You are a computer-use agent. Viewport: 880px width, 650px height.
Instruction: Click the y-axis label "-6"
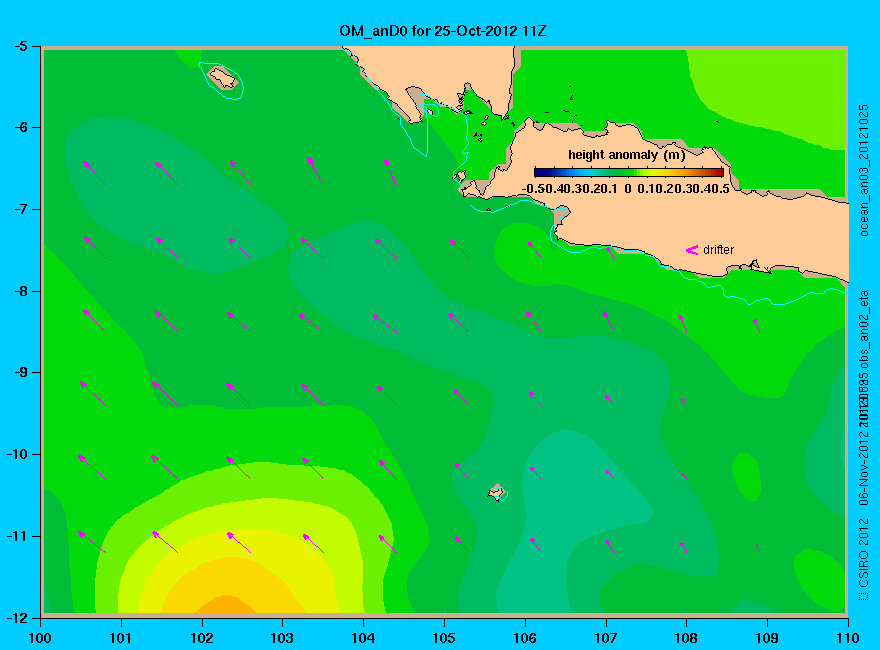[20, 127]
